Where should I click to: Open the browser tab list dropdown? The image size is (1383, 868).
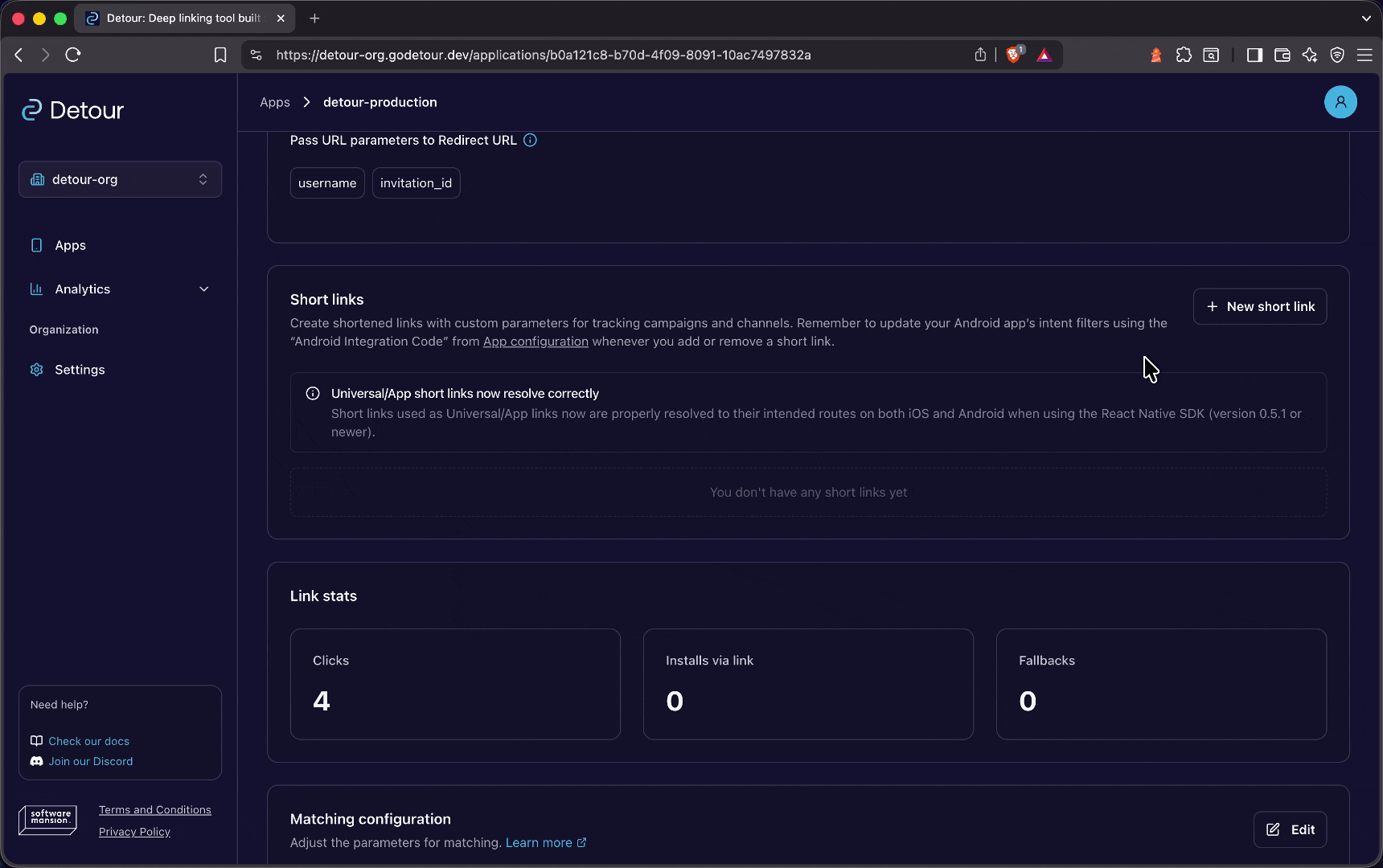pyautogui.click(x=1366, y=18)
